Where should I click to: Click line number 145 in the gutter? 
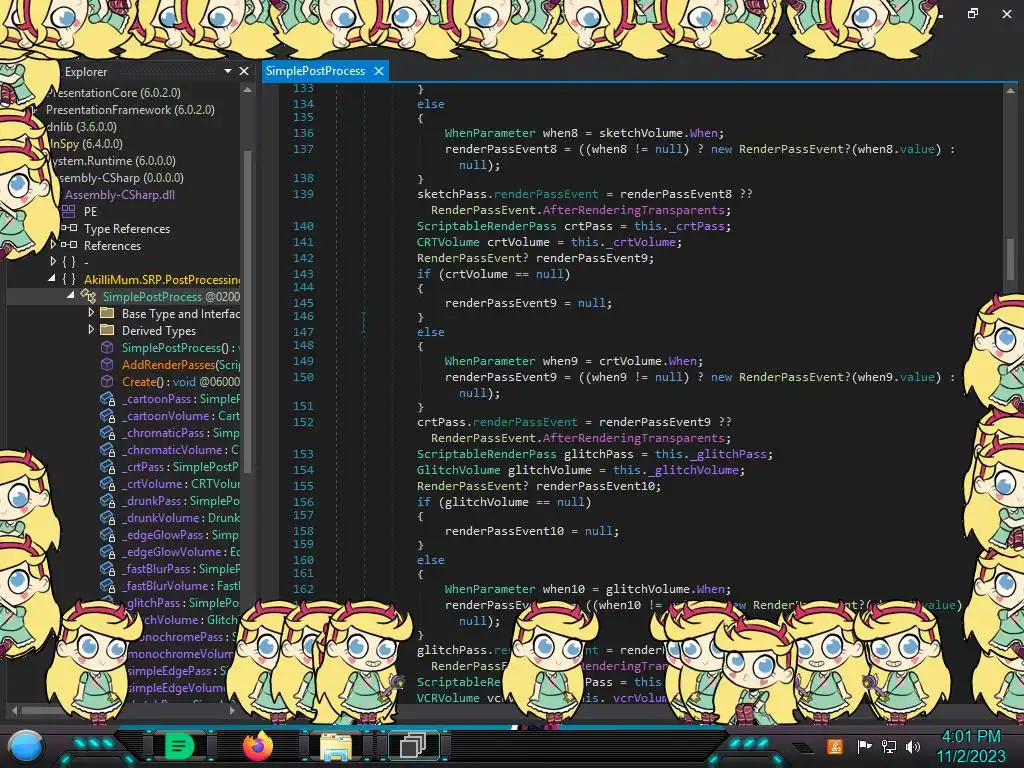[x=303, y=303]
